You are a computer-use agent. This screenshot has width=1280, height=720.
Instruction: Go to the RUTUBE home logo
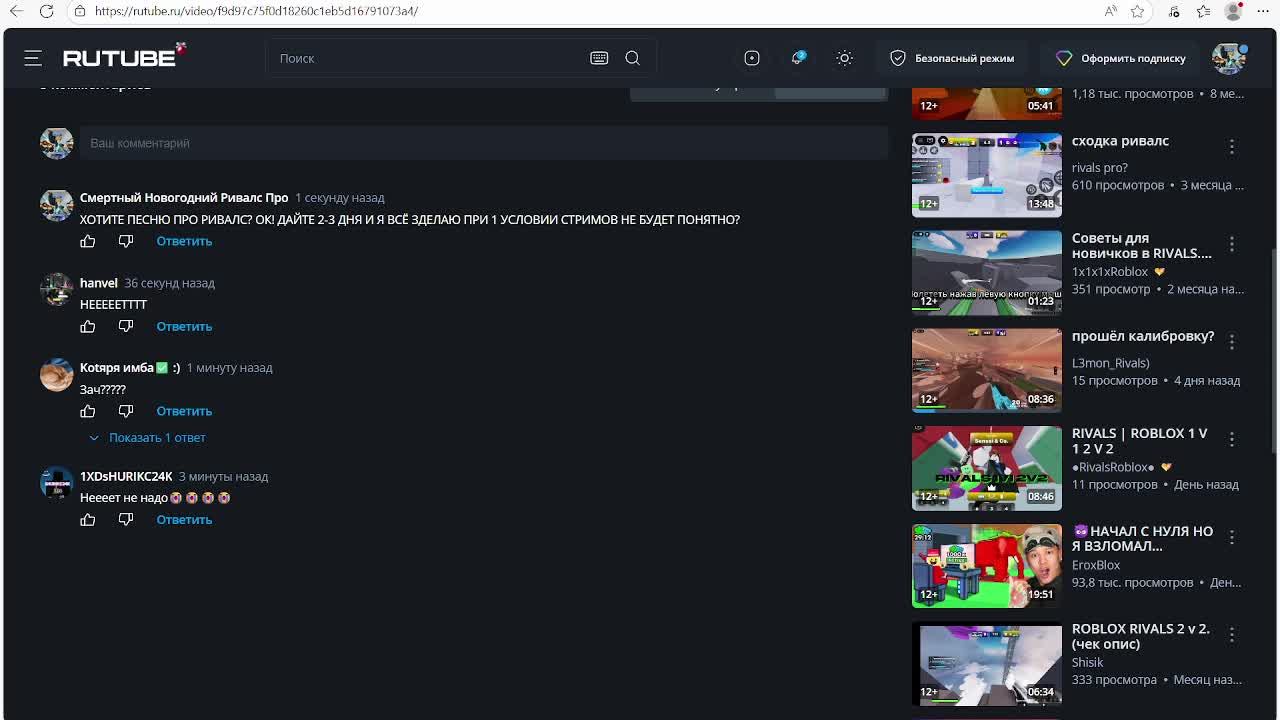(x=124, y=57)
